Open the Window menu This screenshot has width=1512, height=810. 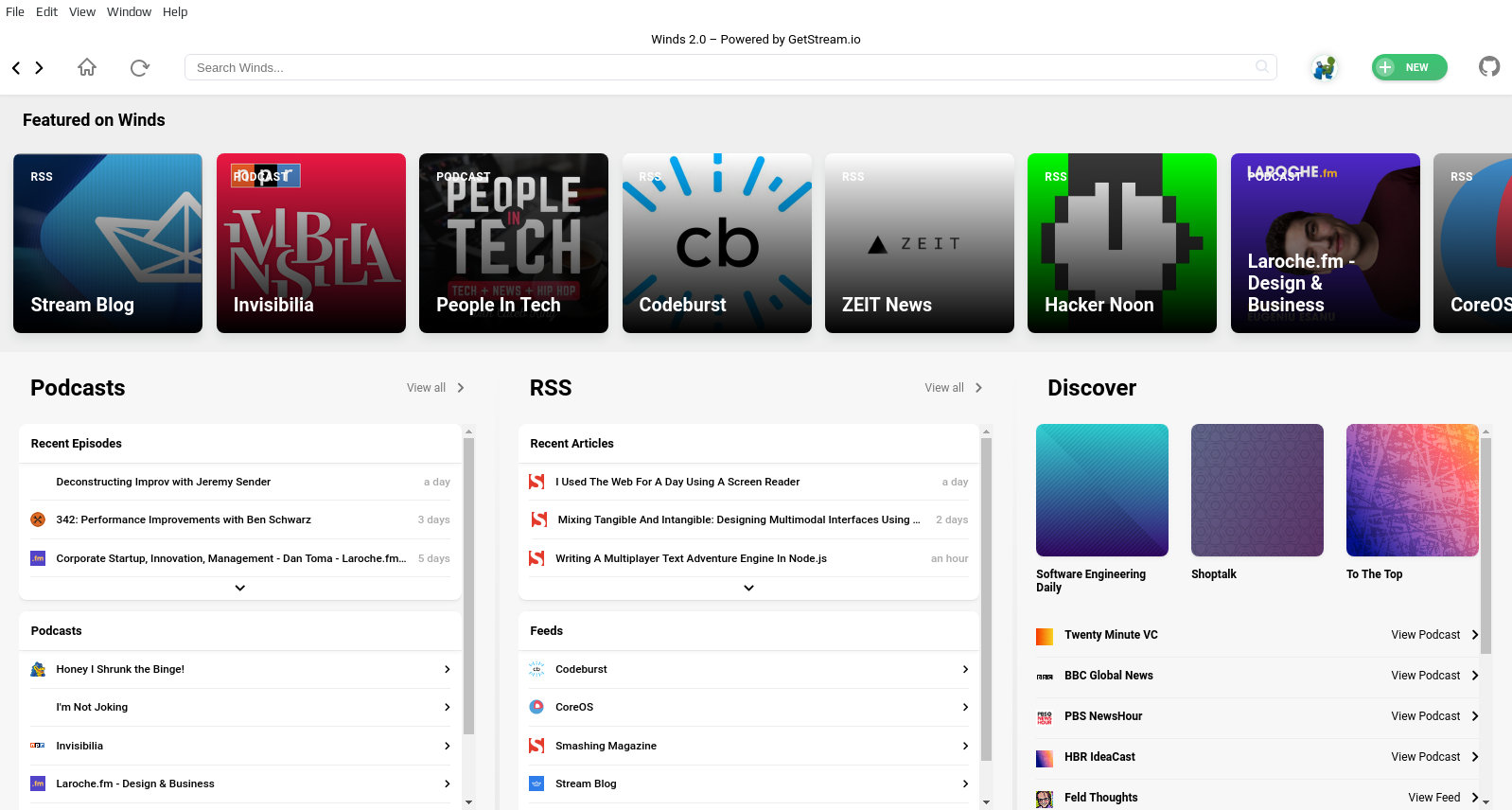(x=129, y=12)
